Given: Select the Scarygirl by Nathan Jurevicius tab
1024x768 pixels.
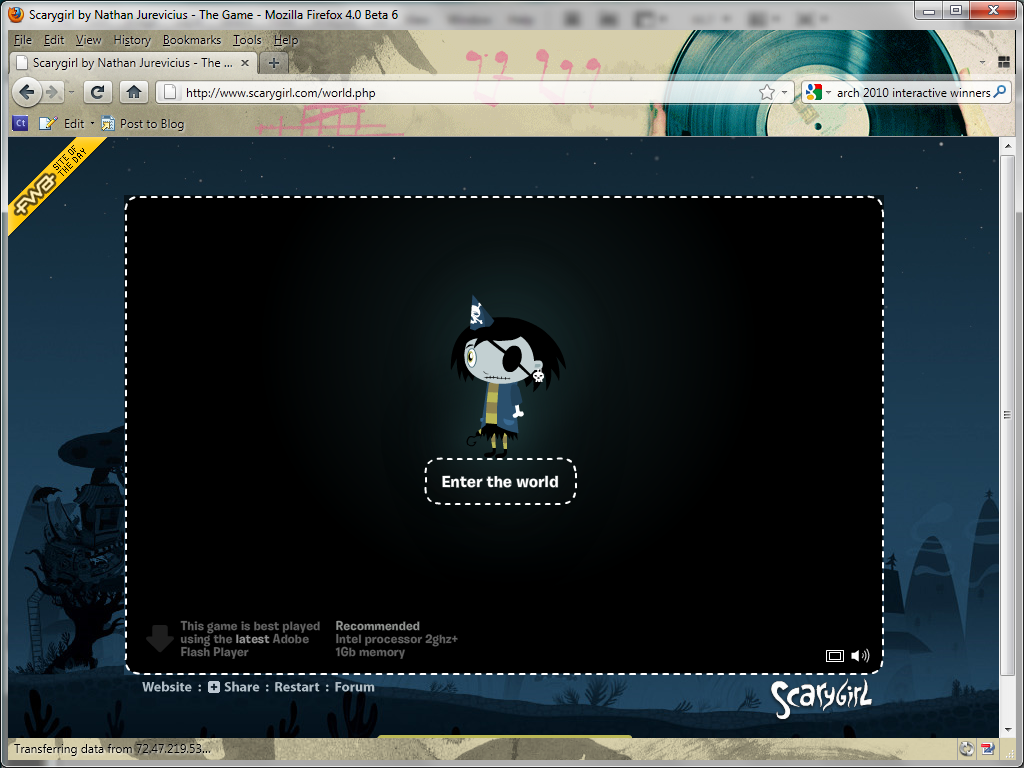Looking at the screenshot, I should [x=133, y=63].
